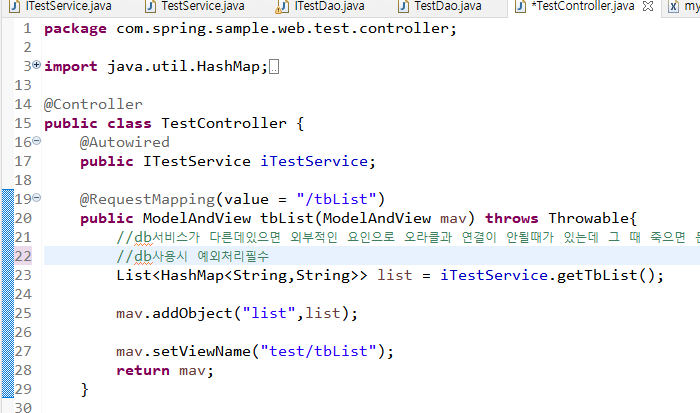This screenshot has height=413, width=700.
Task: Click the @Autowired annotation
Action: click(x=125, y=142)
